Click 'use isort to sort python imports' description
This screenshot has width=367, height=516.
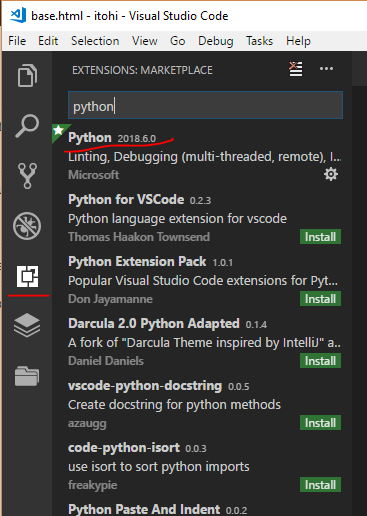point(159,467)
